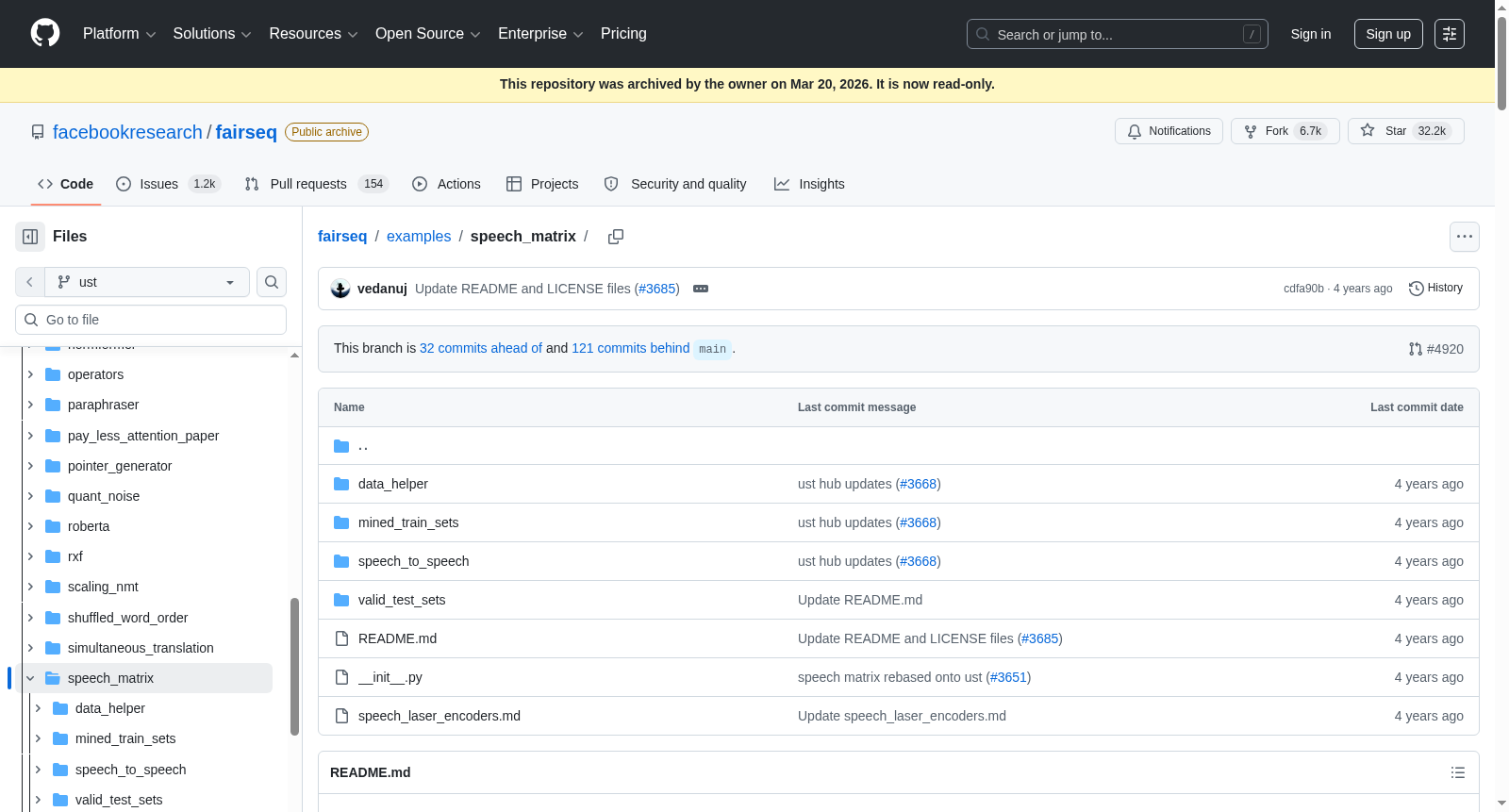Focus the Go to file input
The height and width of the screenshot is (812, 1509).
coord(151,320)
